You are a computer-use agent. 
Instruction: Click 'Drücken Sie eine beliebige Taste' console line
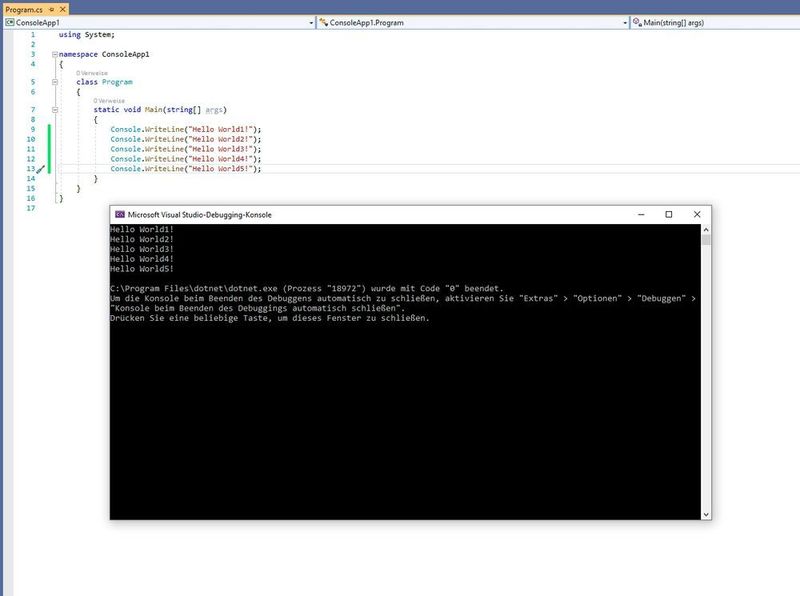click(270, 318)
